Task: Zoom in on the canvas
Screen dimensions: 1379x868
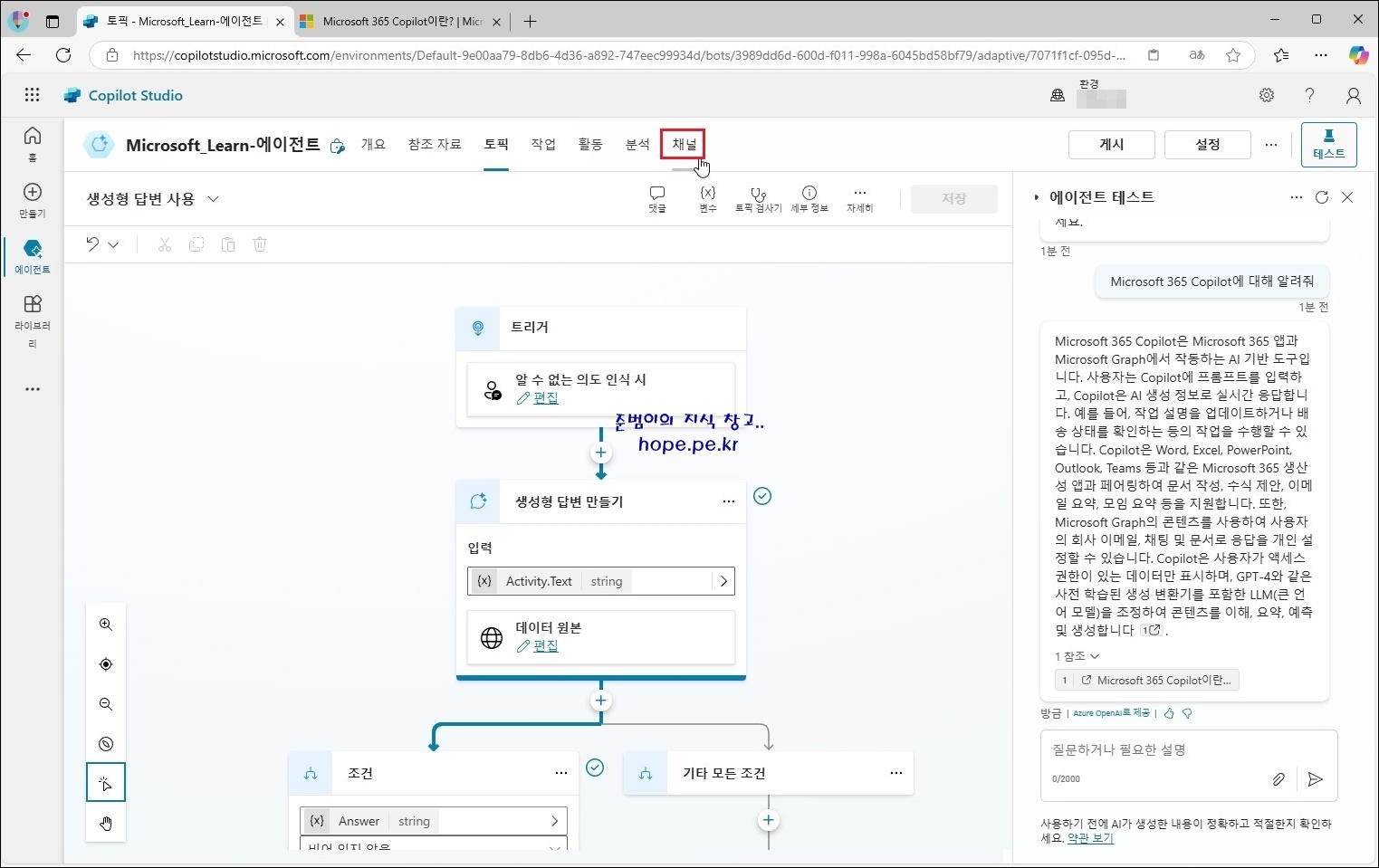Action: tap(106, 625)
